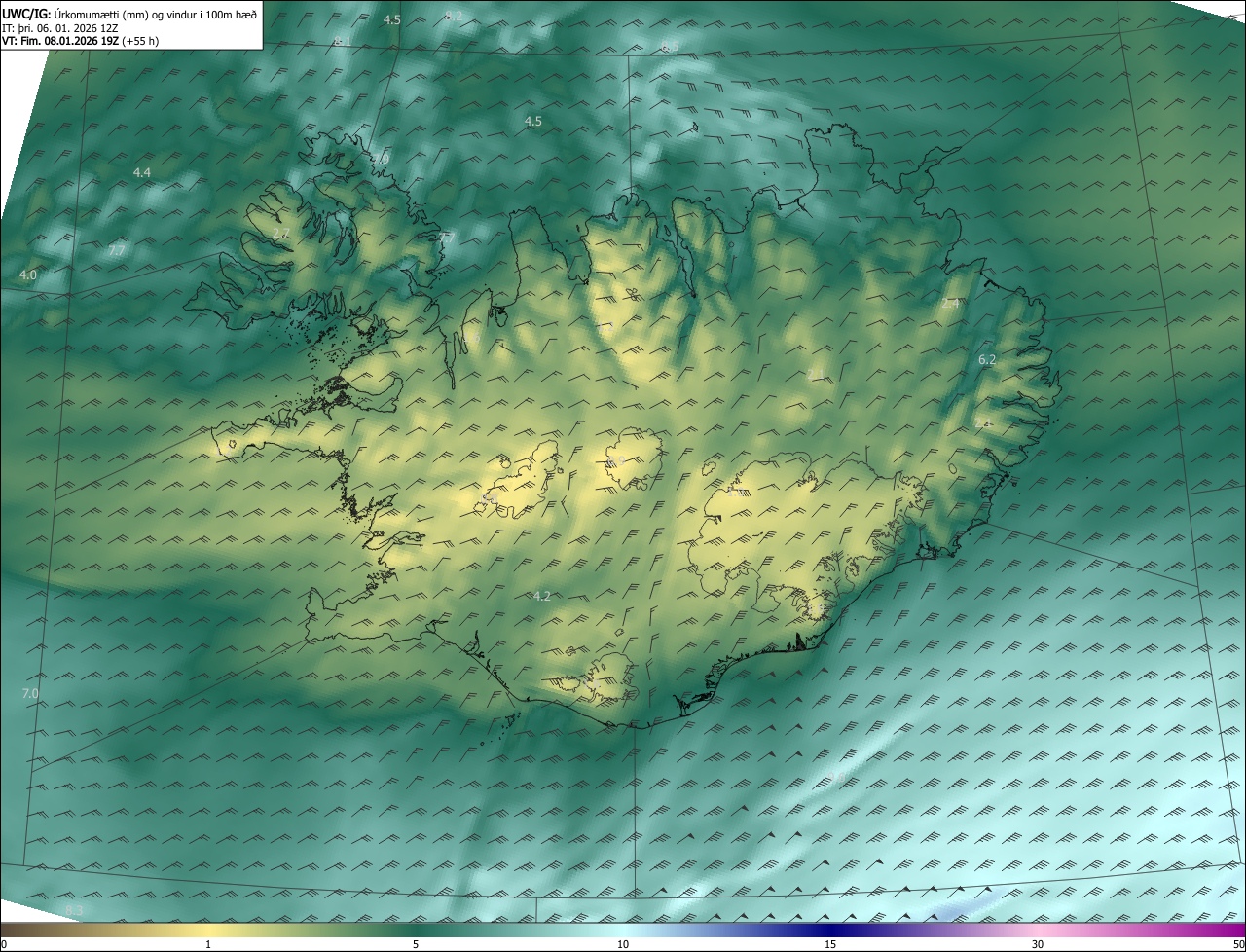
Task: Click the 50 tick label on the color scale
Action: (x=1238, y=944)
